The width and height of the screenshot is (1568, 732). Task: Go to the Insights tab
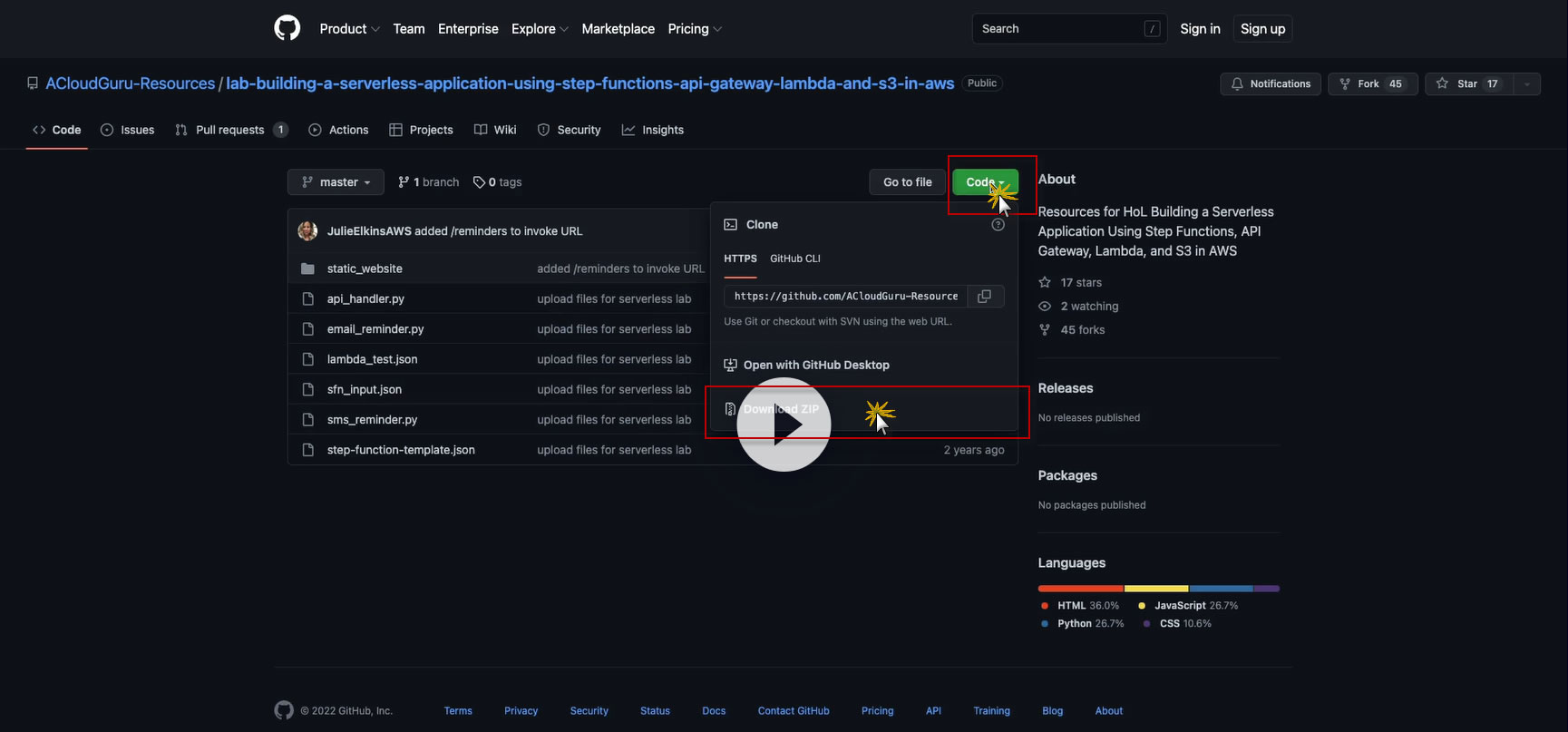coord(653,130)
